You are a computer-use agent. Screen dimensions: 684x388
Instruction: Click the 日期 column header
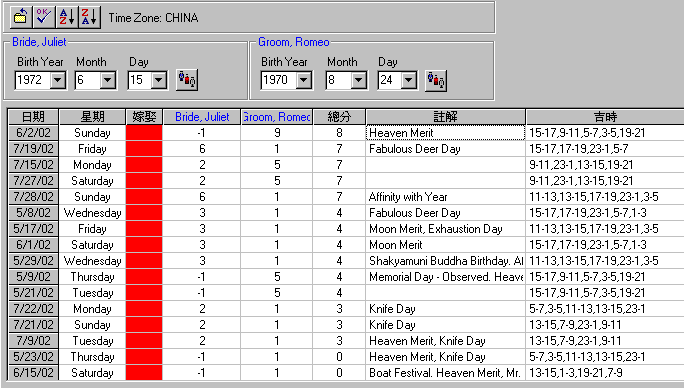(33, 117)
